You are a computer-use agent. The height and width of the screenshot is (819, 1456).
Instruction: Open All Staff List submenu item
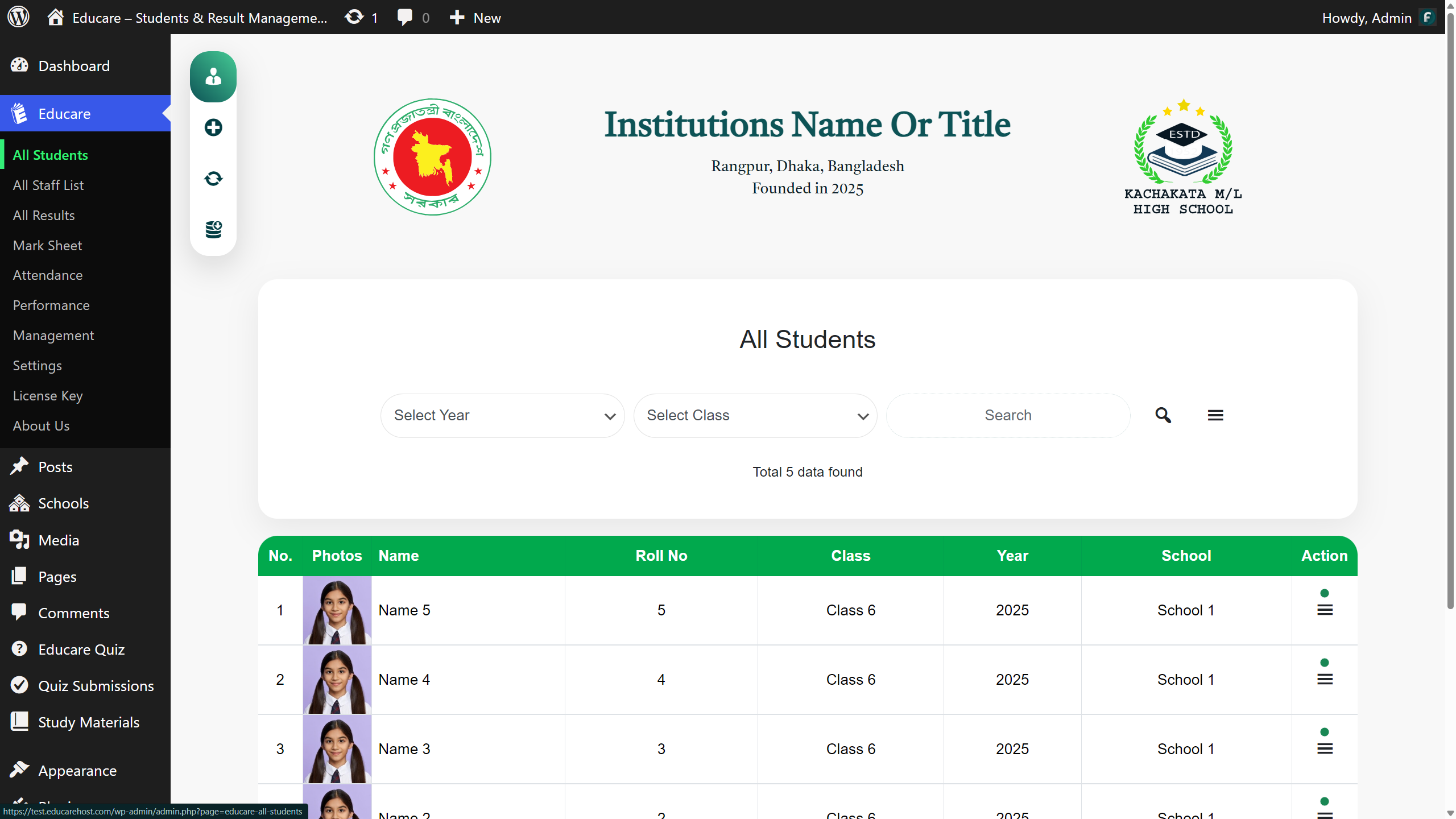point(48,185)
